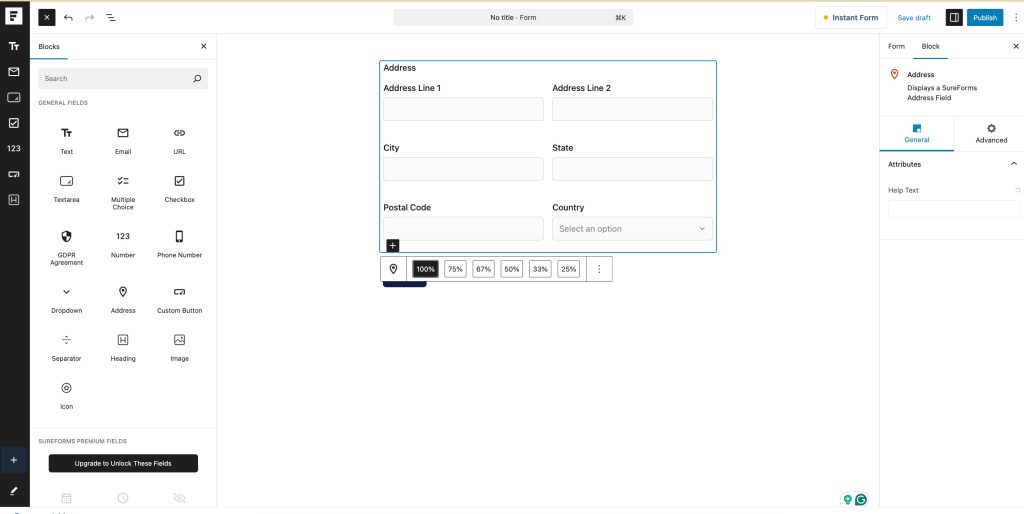Screen dimensions: 1024x514
Task: Insert the Image block
Action: (x=179, y=346)
